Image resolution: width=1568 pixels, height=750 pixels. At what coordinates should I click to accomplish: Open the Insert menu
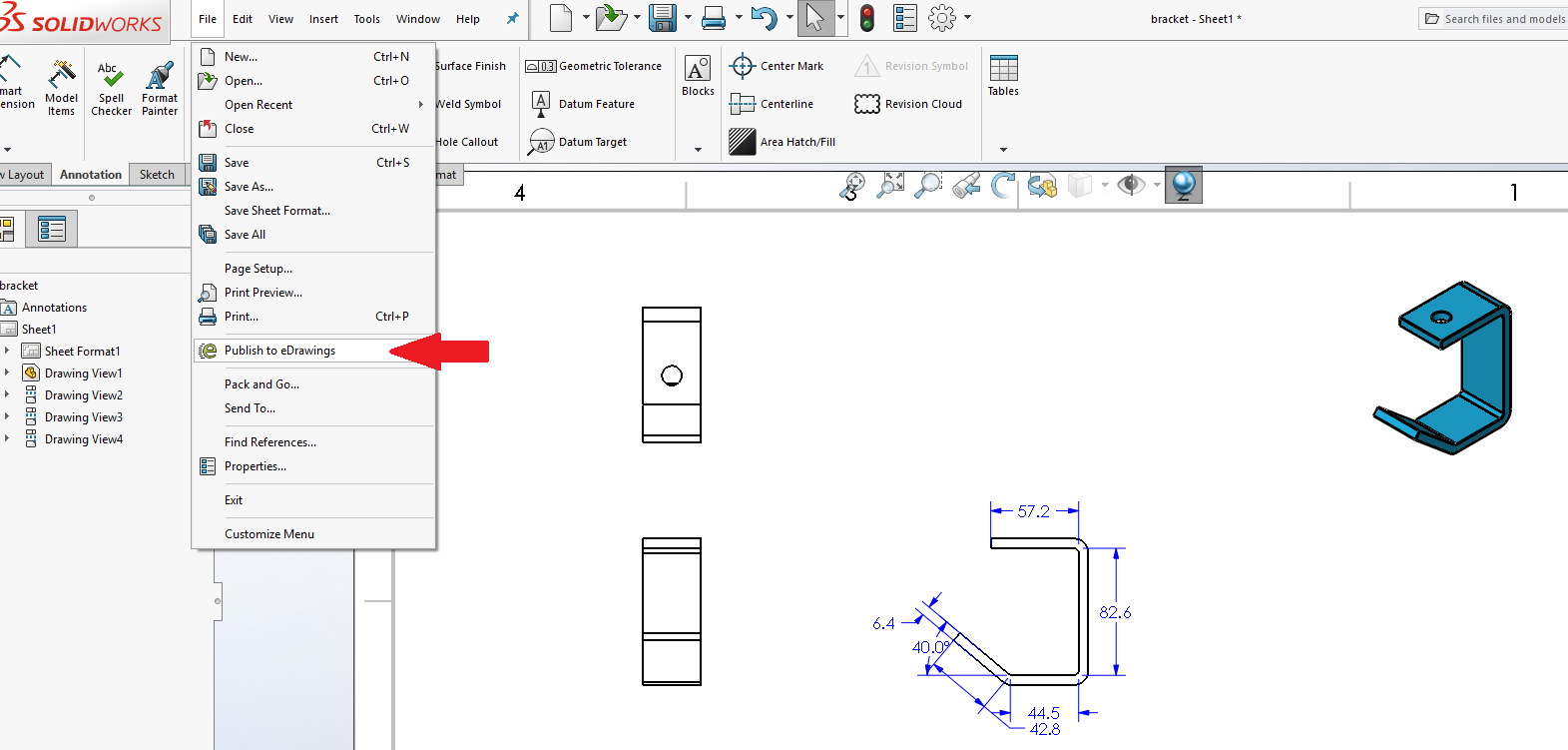click(x=323, y=19)
